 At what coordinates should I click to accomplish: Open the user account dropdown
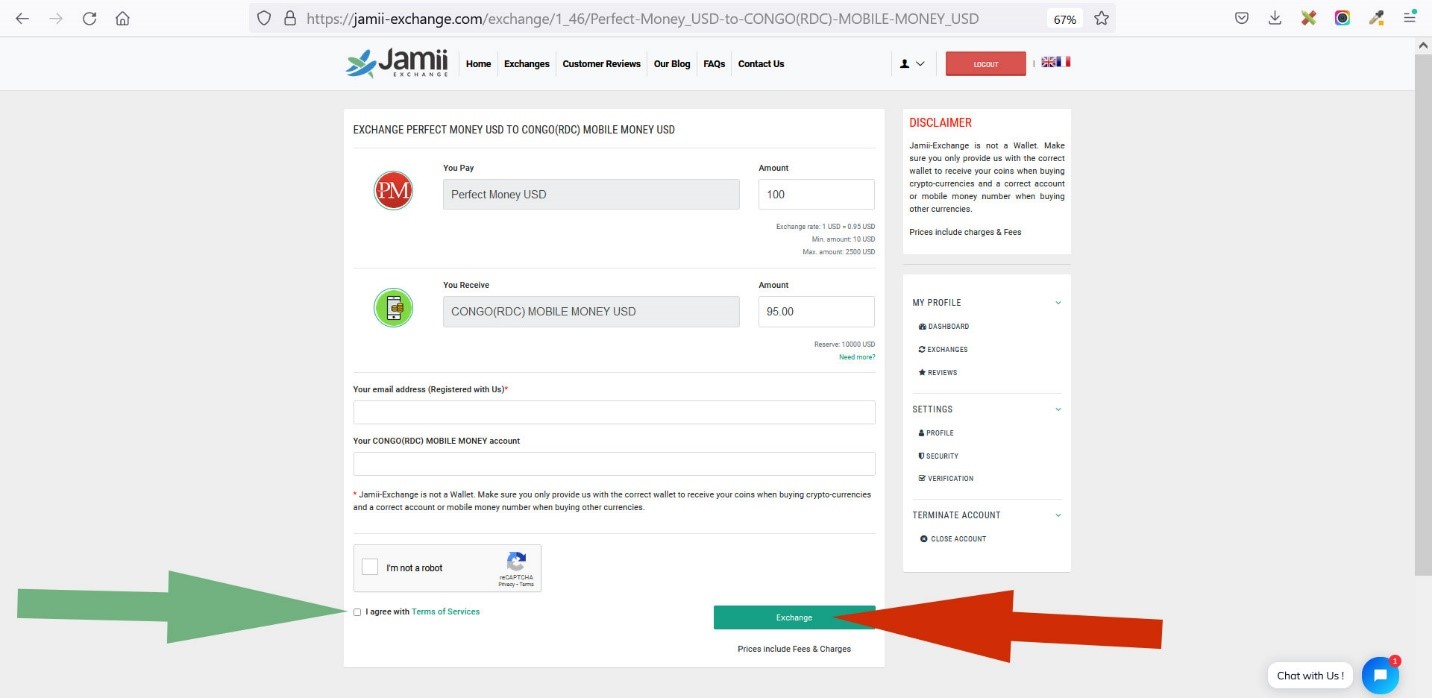click(x=912, y=64)
